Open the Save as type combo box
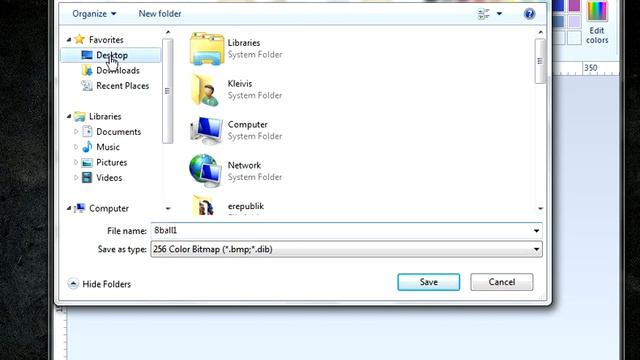Viewport: 640px width, 360px height. click(346, 249)
